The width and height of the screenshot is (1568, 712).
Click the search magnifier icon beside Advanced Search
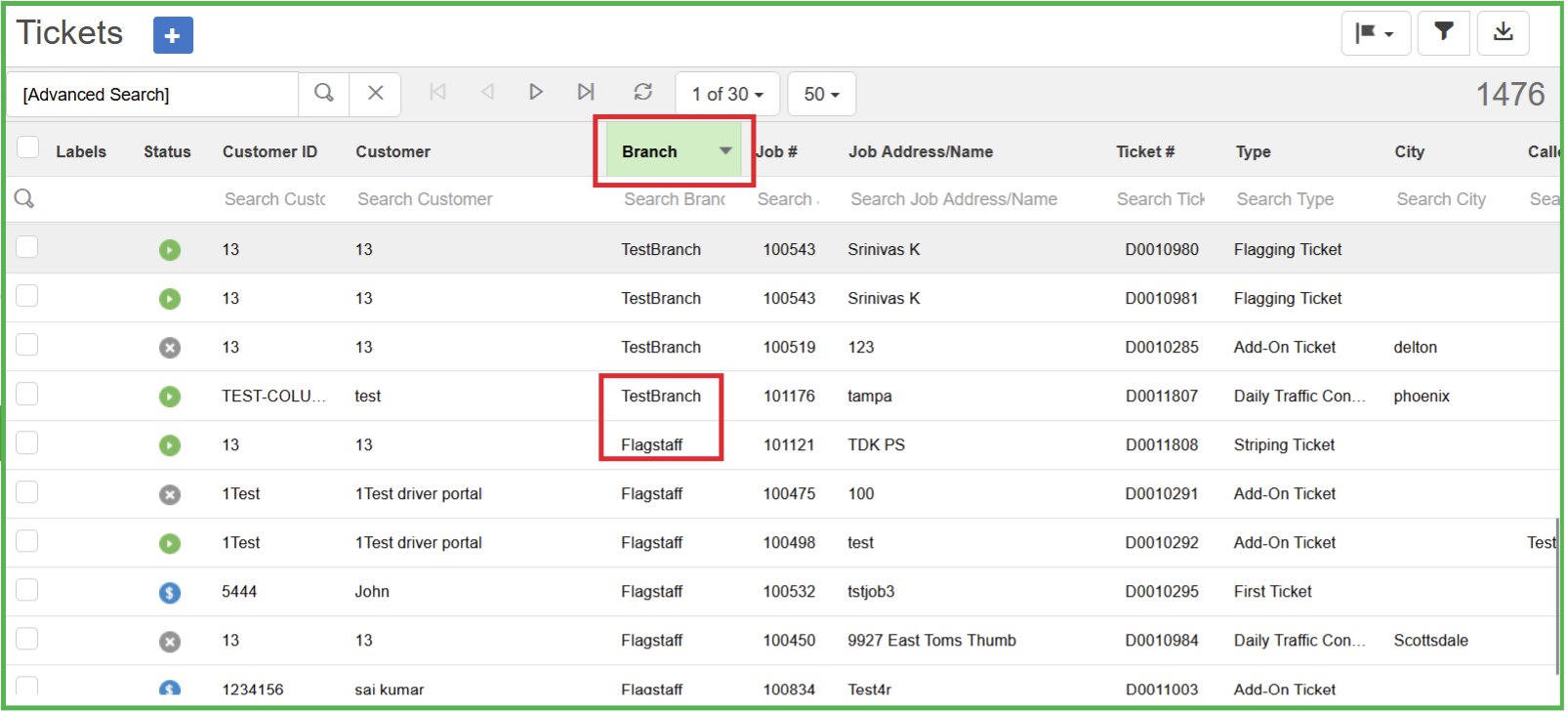[x=324, y=93]
